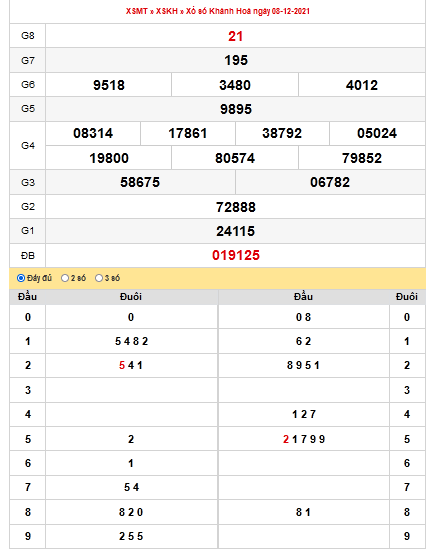
Task: Click G3 number 06782
Action: coord(330,182)
